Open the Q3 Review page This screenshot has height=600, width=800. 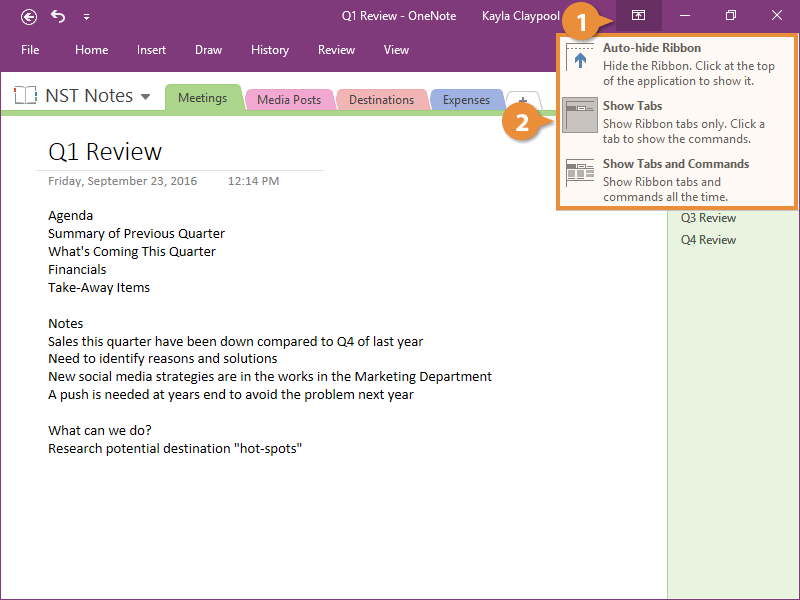(x=708, y=218)
